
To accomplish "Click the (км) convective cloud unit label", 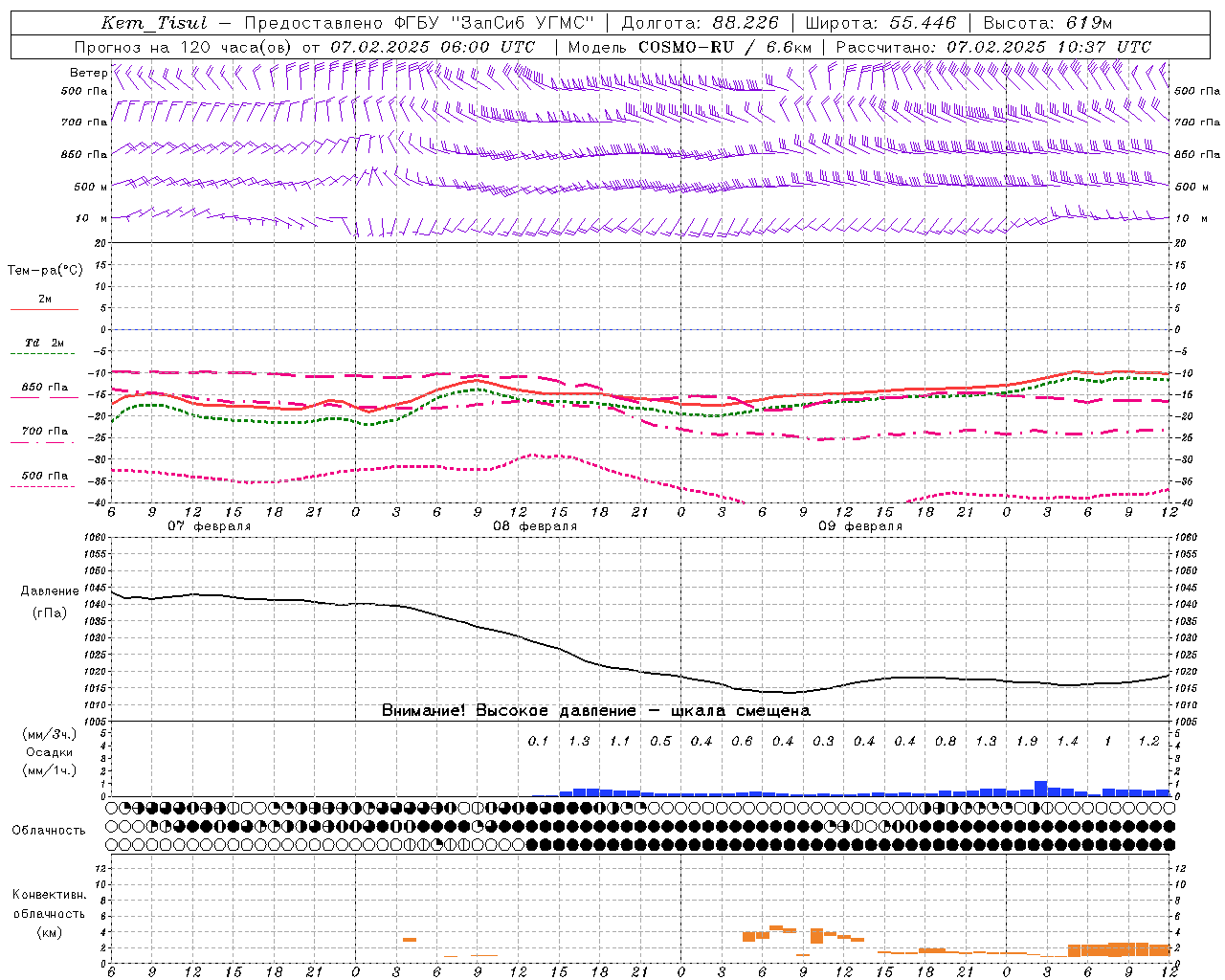I will click(x=49, y=932).
